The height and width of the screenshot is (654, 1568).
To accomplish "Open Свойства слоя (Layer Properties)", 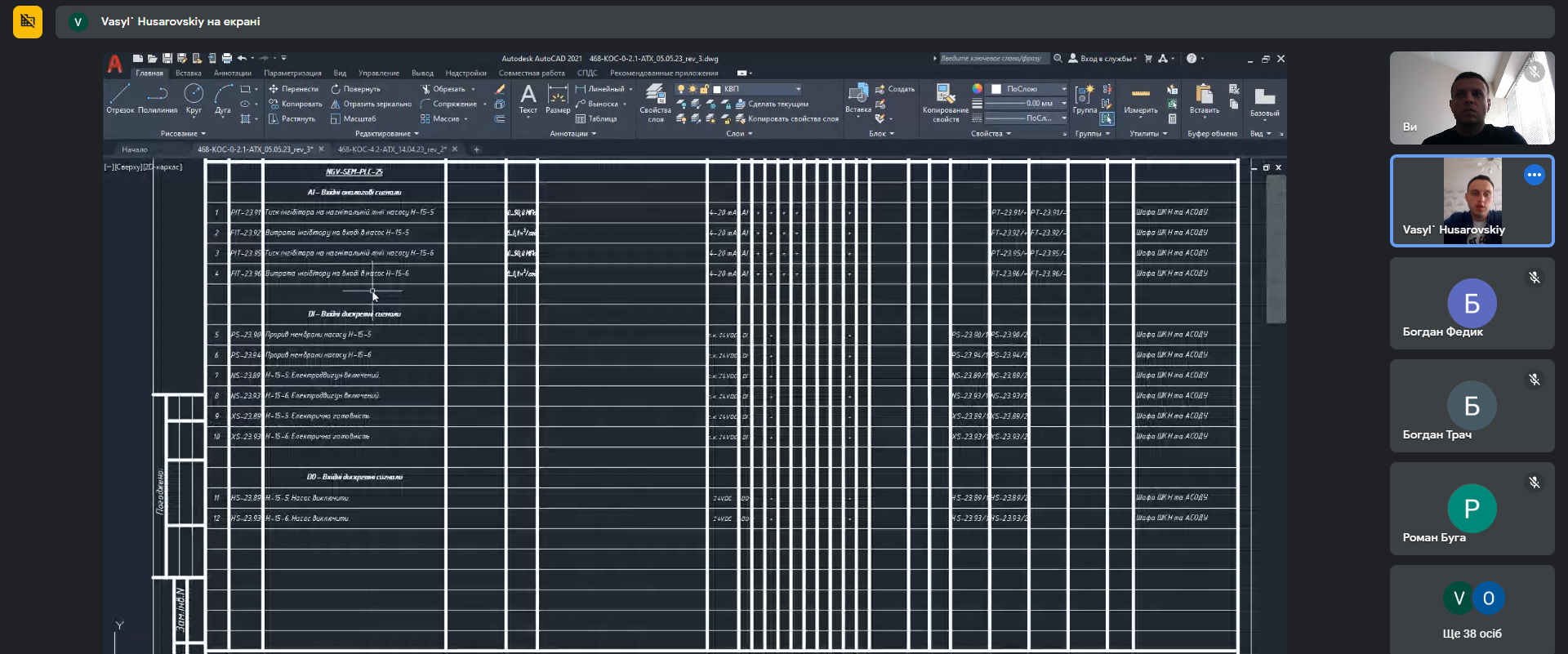I will point(655,102).
